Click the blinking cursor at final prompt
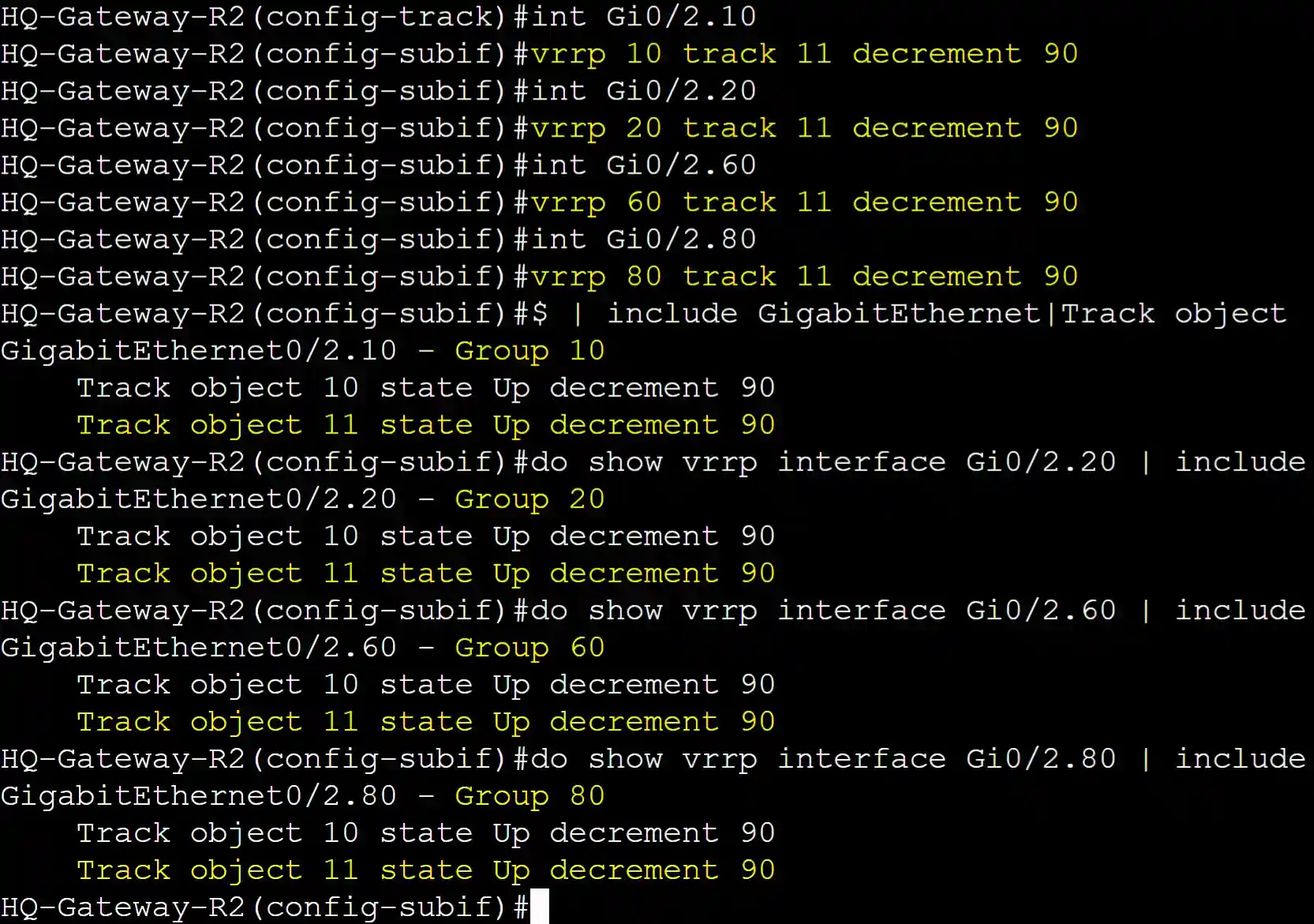This screenshot has width=1314, height=924. [540, 906]
